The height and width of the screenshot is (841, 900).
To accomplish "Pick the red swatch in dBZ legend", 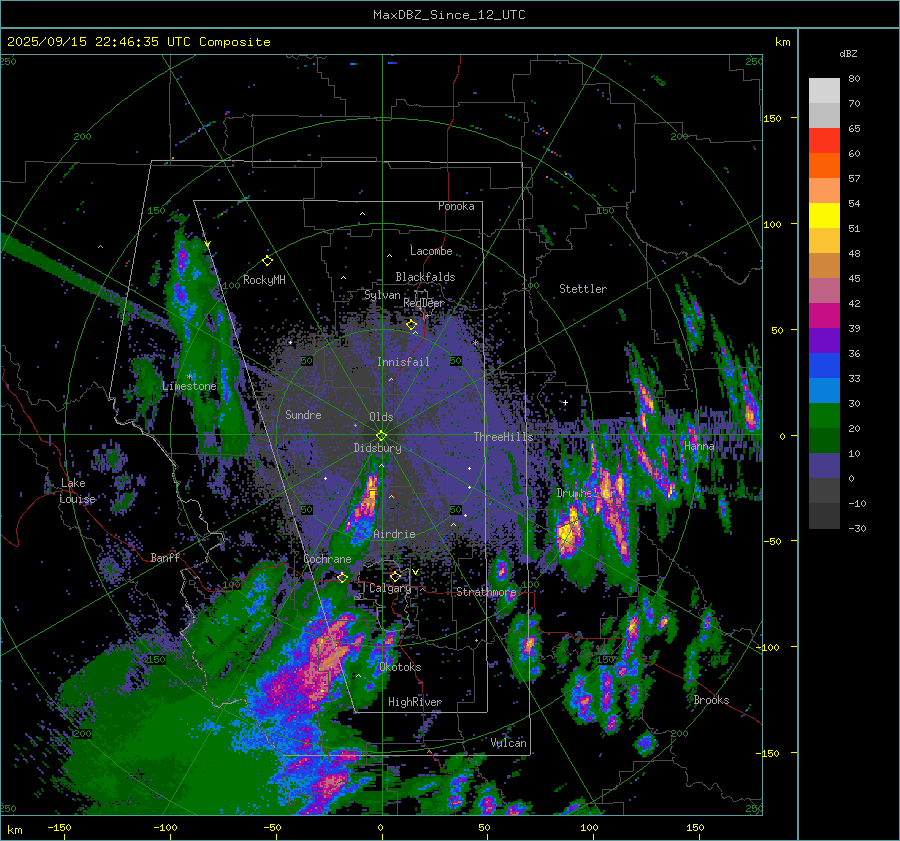I will [824, 141].
